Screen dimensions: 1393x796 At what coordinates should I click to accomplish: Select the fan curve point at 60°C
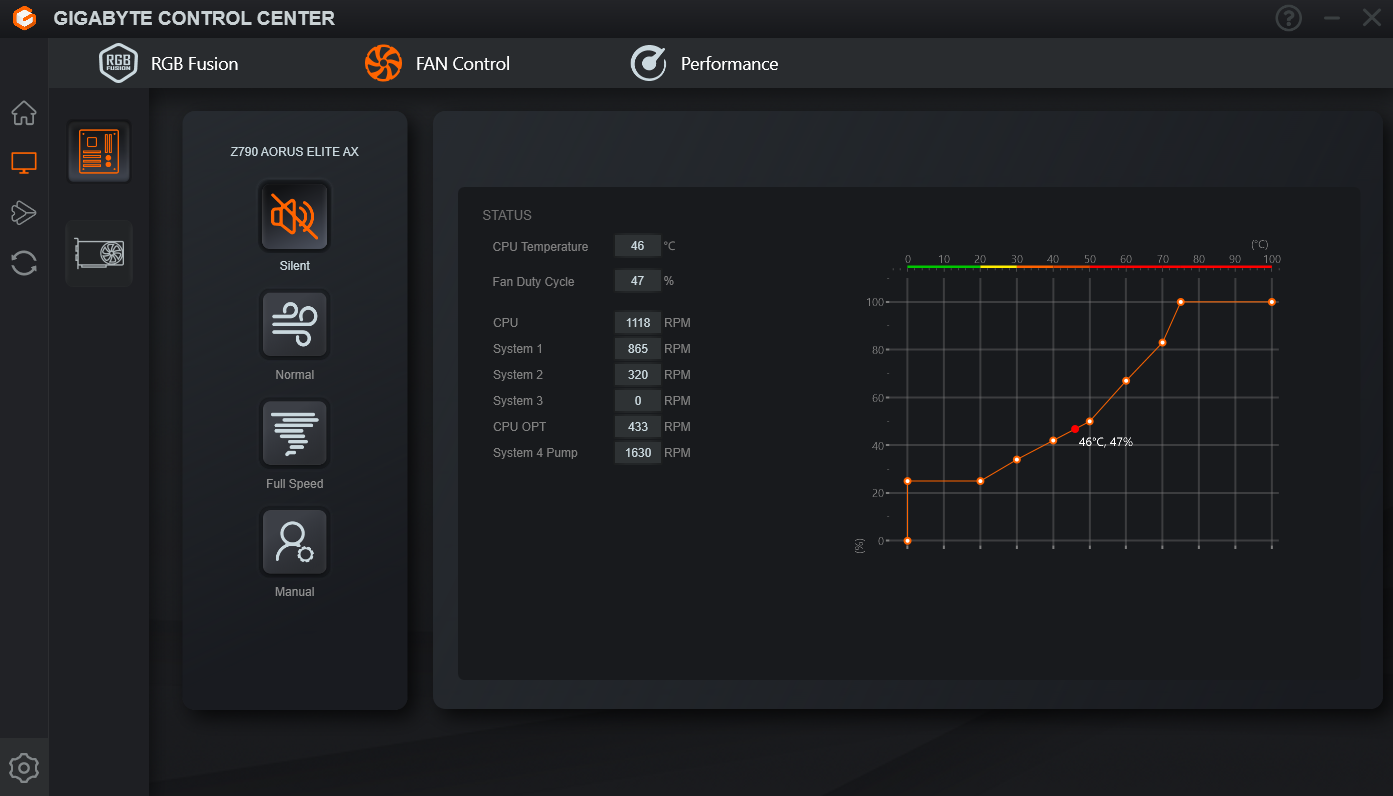(1126, 381)
